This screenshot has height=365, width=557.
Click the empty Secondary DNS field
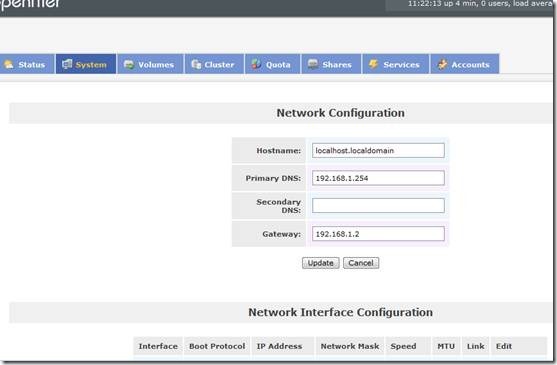[378, 206]
